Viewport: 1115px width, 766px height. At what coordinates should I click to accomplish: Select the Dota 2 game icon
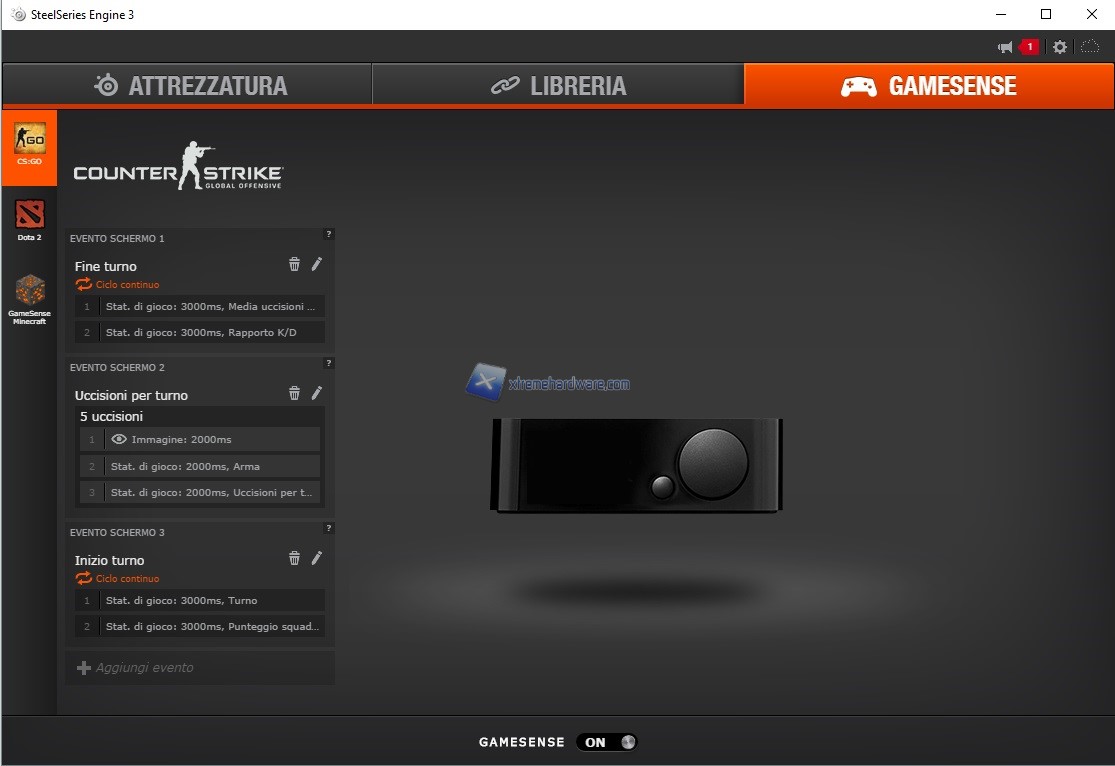29,220
